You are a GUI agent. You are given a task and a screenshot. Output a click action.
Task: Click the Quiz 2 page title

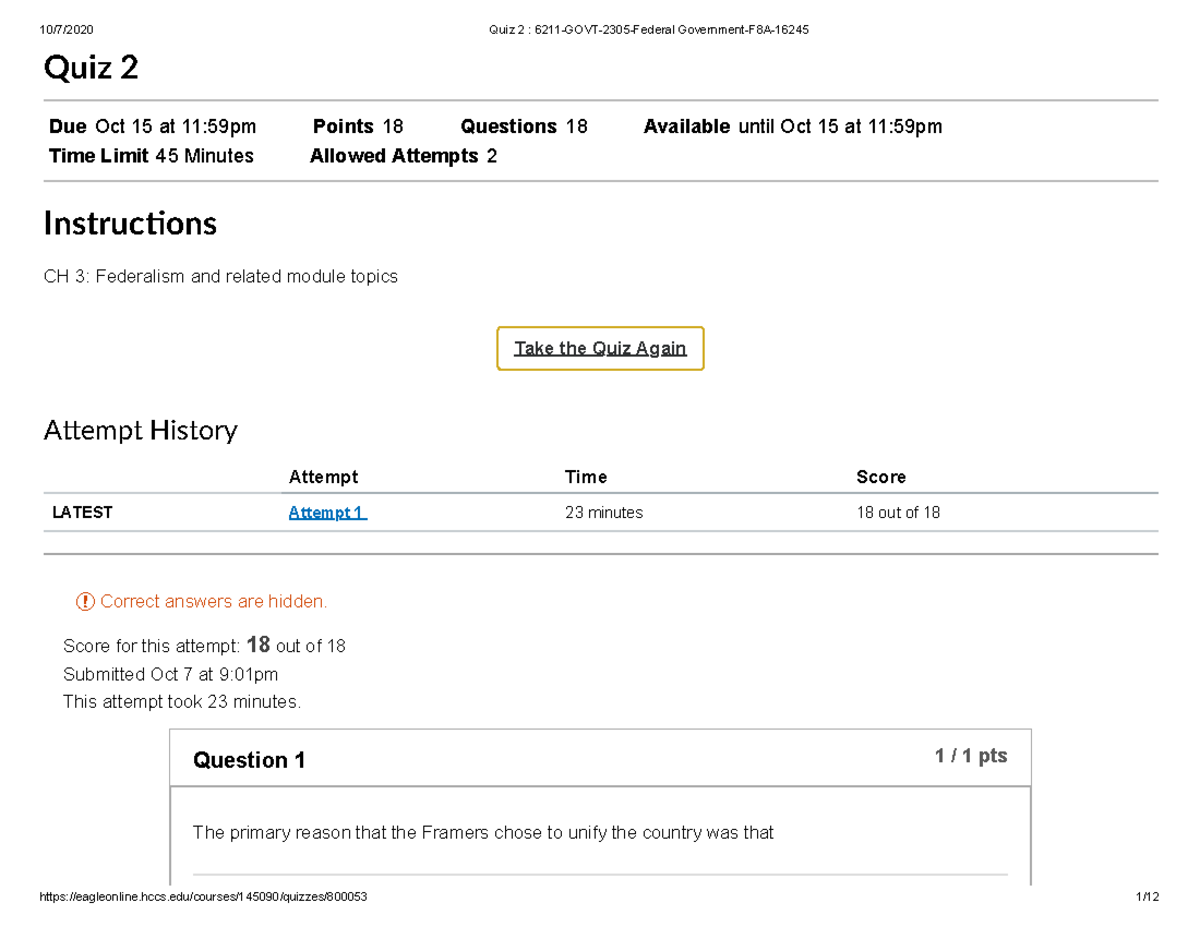93,68
